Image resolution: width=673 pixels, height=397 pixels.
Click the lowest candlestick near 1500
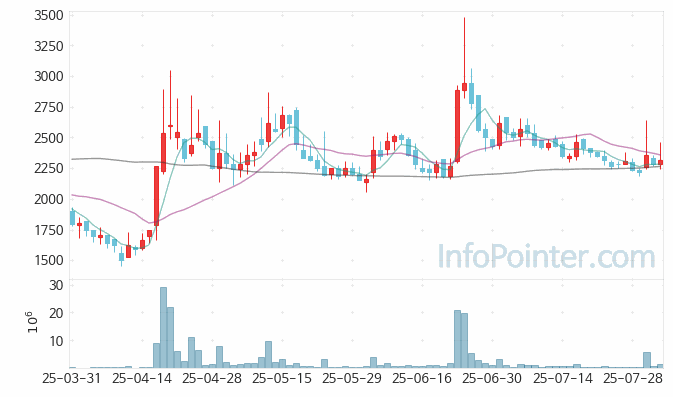click(121, 257)
